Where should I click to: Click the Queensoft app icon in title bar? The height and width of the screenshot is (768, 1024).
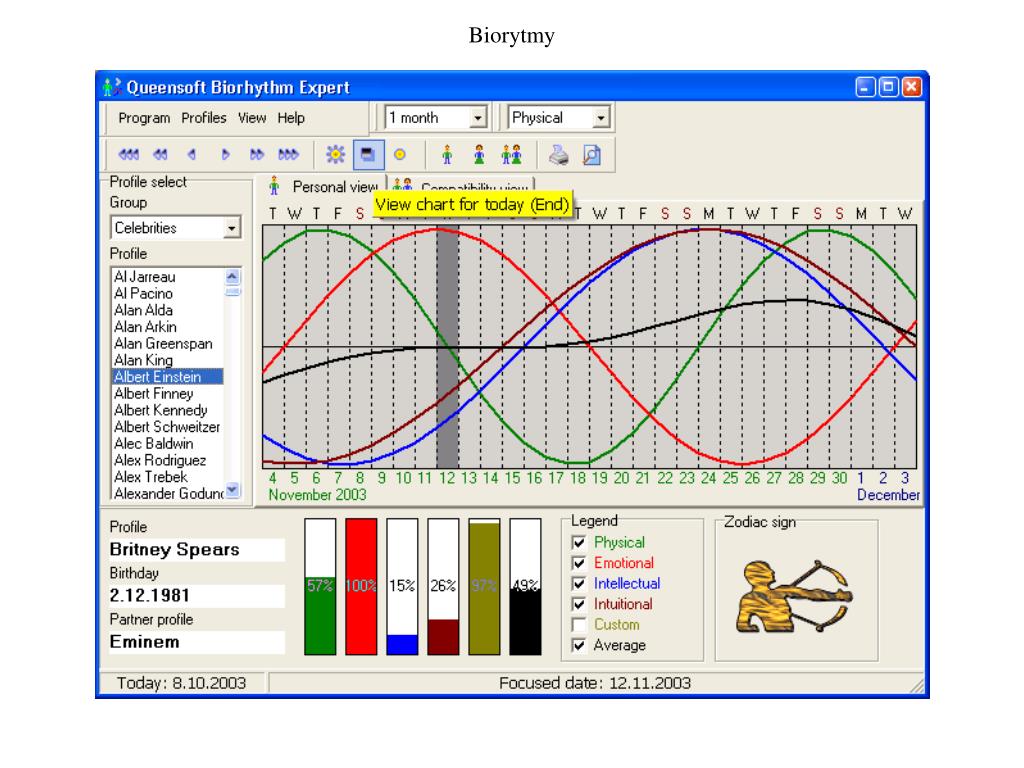pos(112,87)
